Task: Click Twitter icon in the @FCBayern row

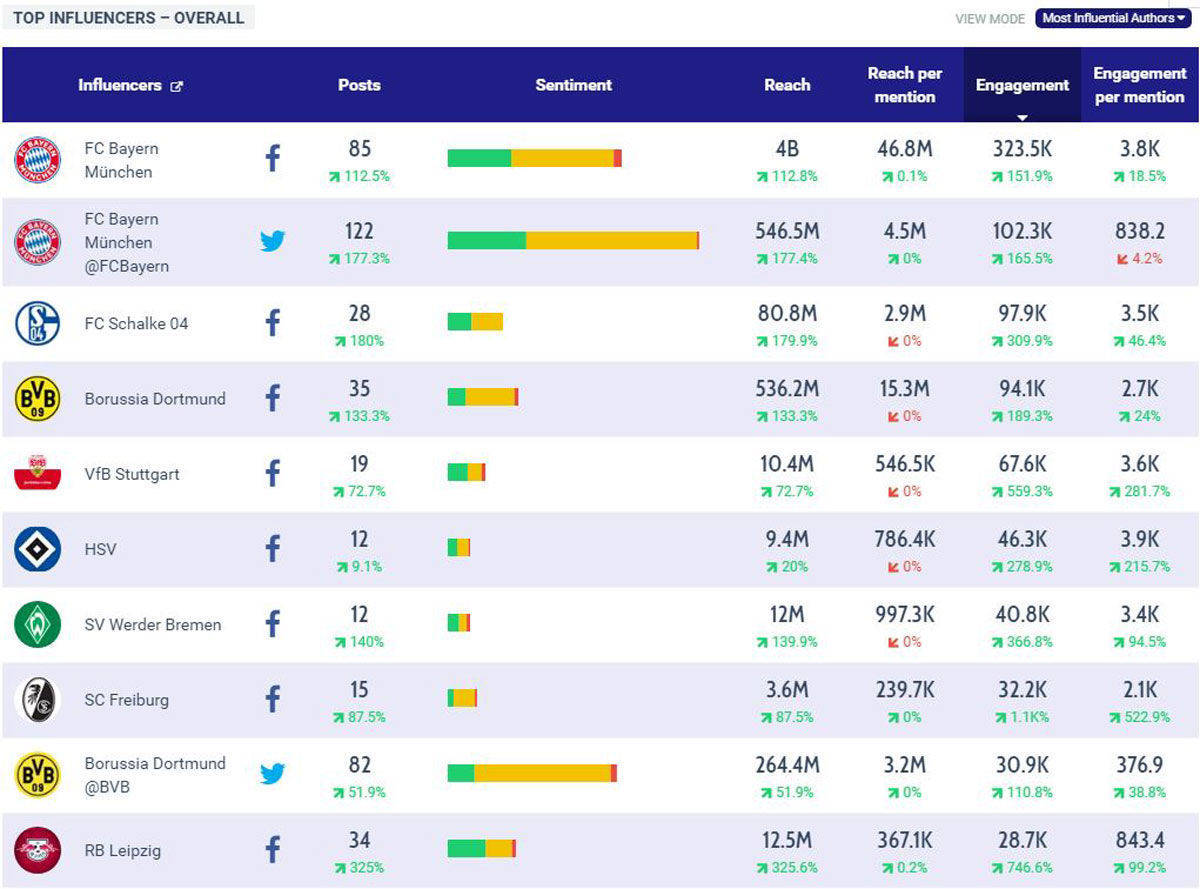Action: click(273, 241)
